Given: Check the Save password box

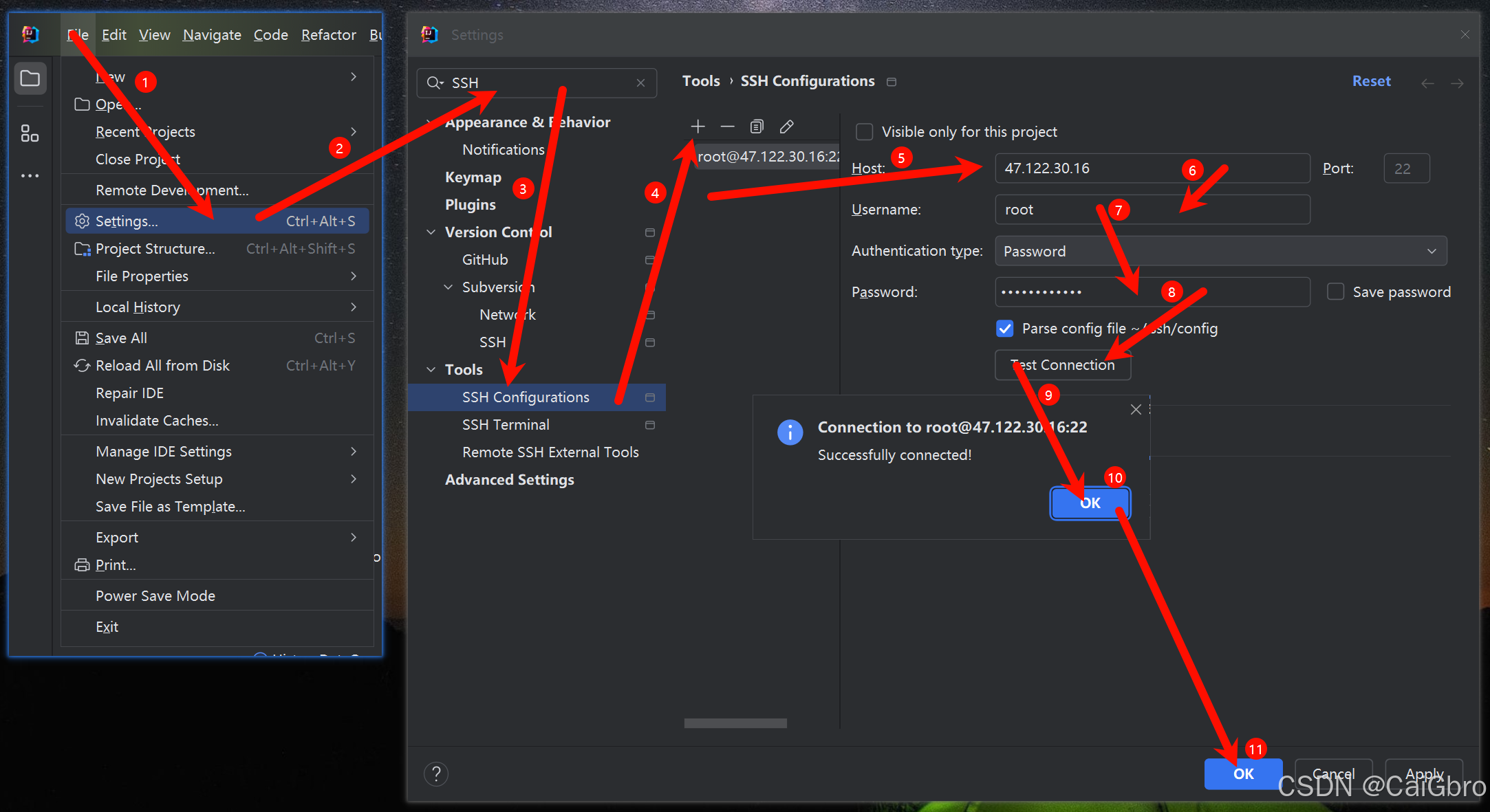Looking at the screenshot, I should click(x=1335, y=292).
